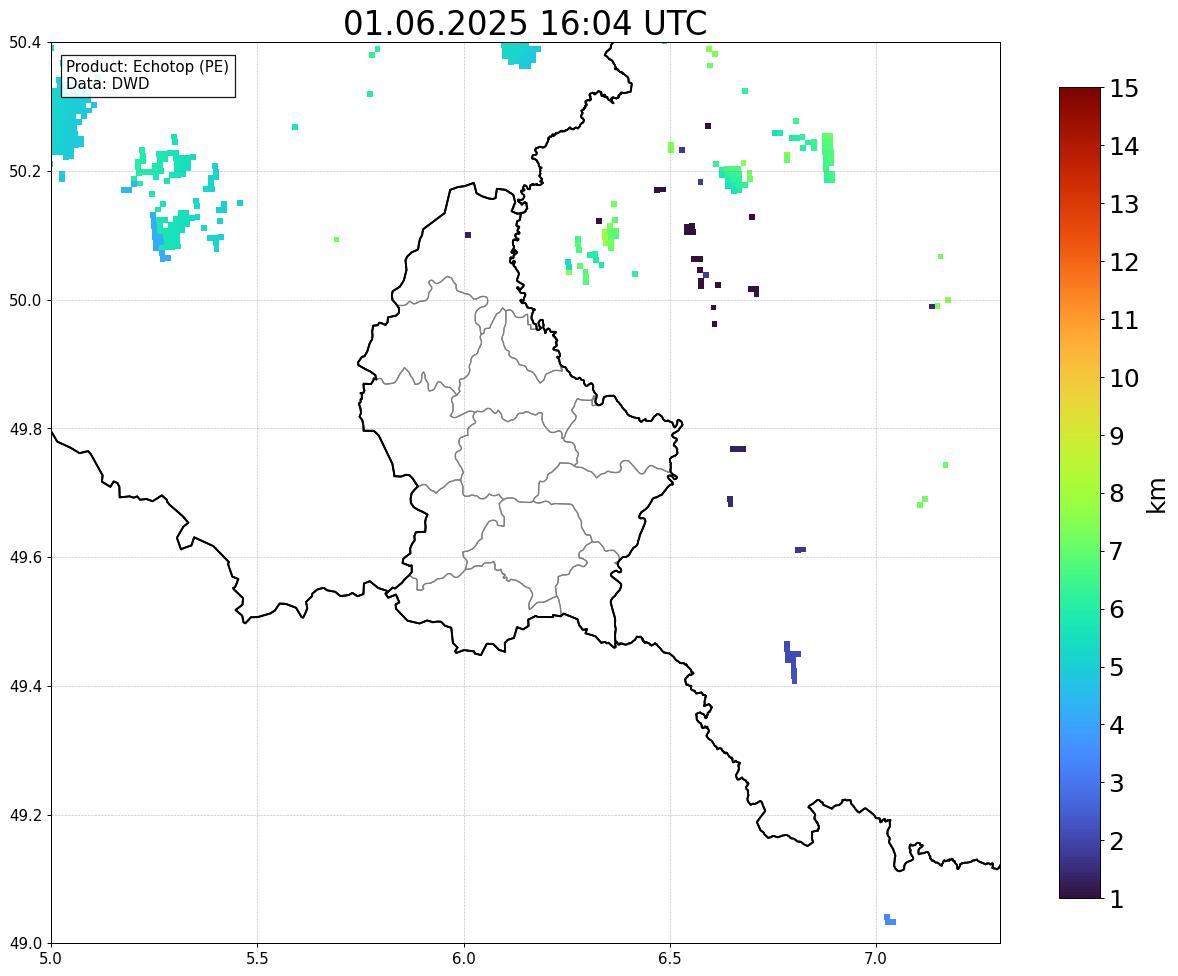The height and width of the screenshot is (976, 1178).
Task: Click the plot title '01.06.2025 16:04 UTC'
Action: point(525,23)
